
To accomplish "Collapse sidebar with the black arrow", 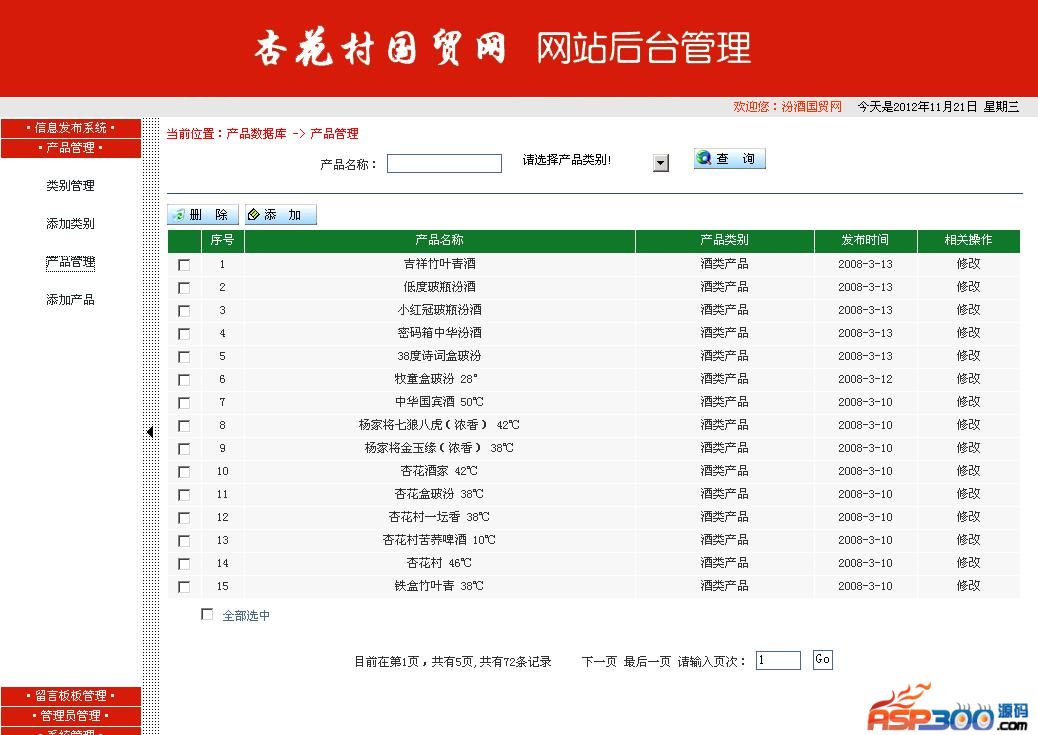I will point(149,432).
